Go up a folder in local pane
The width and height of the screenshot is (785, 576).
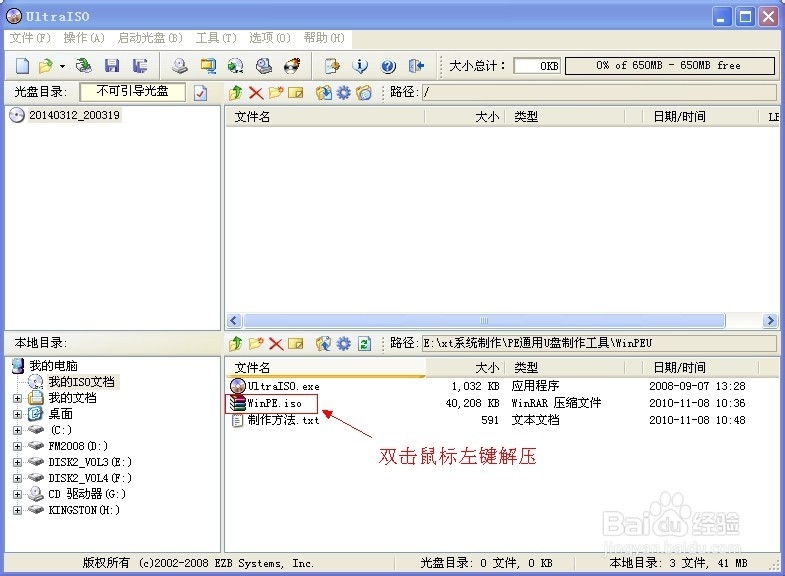pyautogui.click(x=235, y=344)
